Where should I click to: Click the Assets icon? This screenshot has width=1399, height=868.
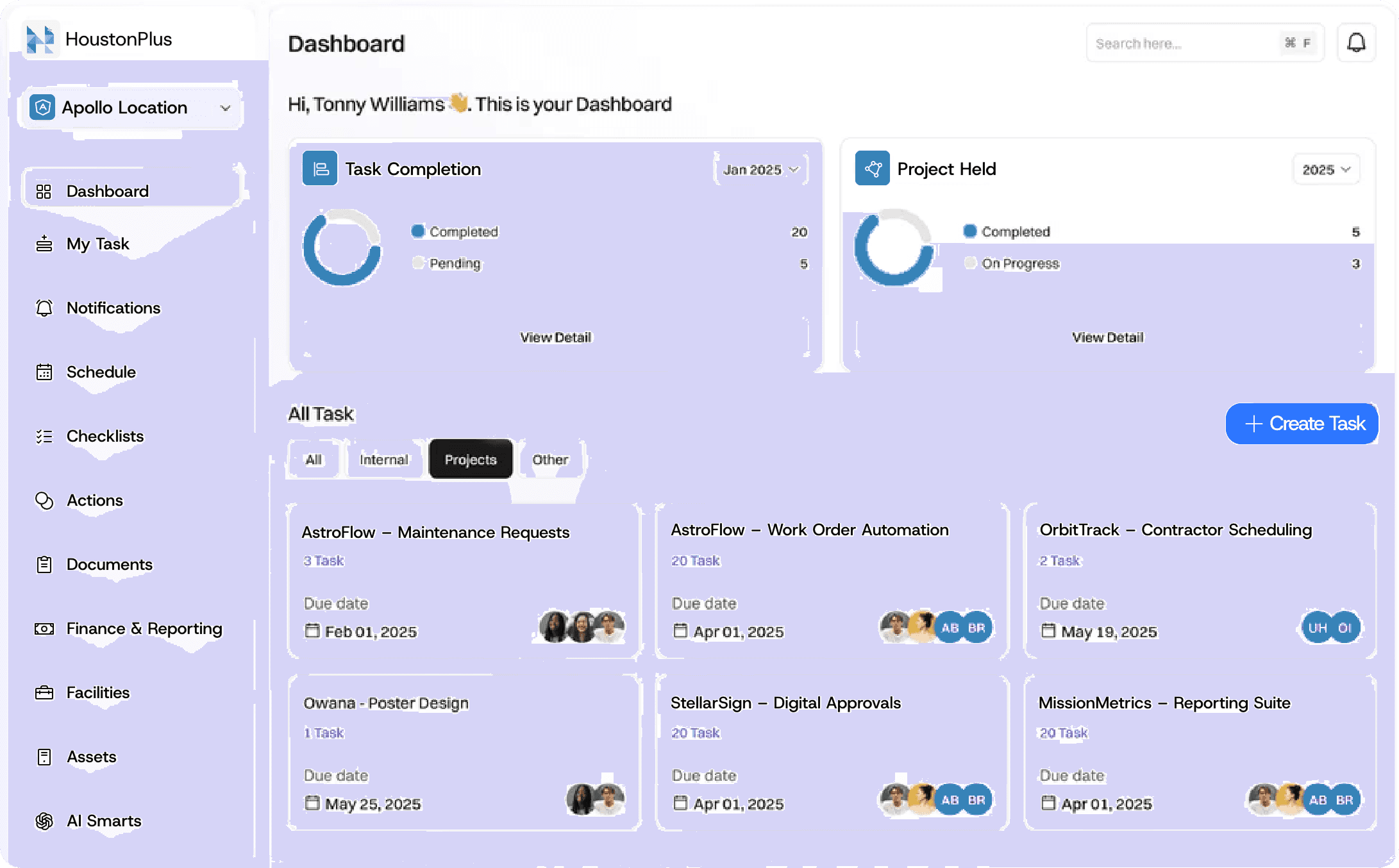point(44,756)
